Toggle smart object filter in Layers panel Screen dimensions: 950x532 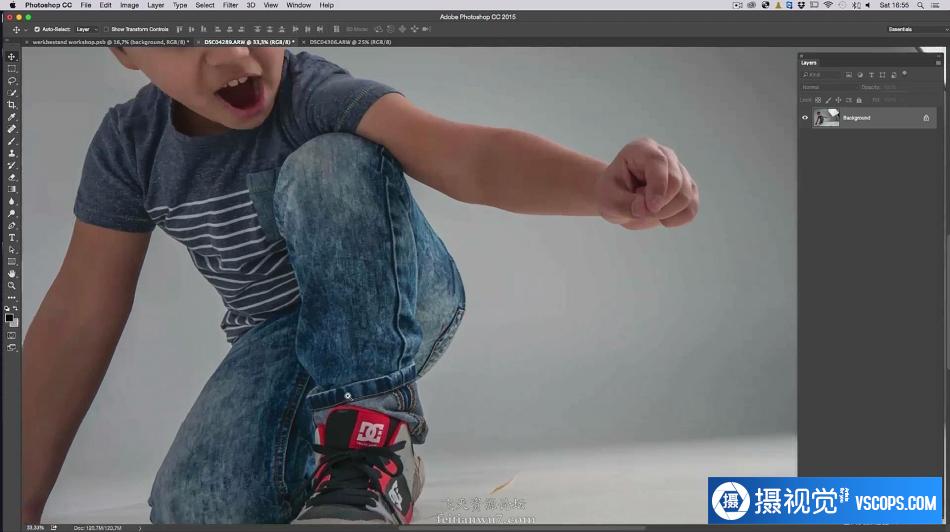click(894, 75)
